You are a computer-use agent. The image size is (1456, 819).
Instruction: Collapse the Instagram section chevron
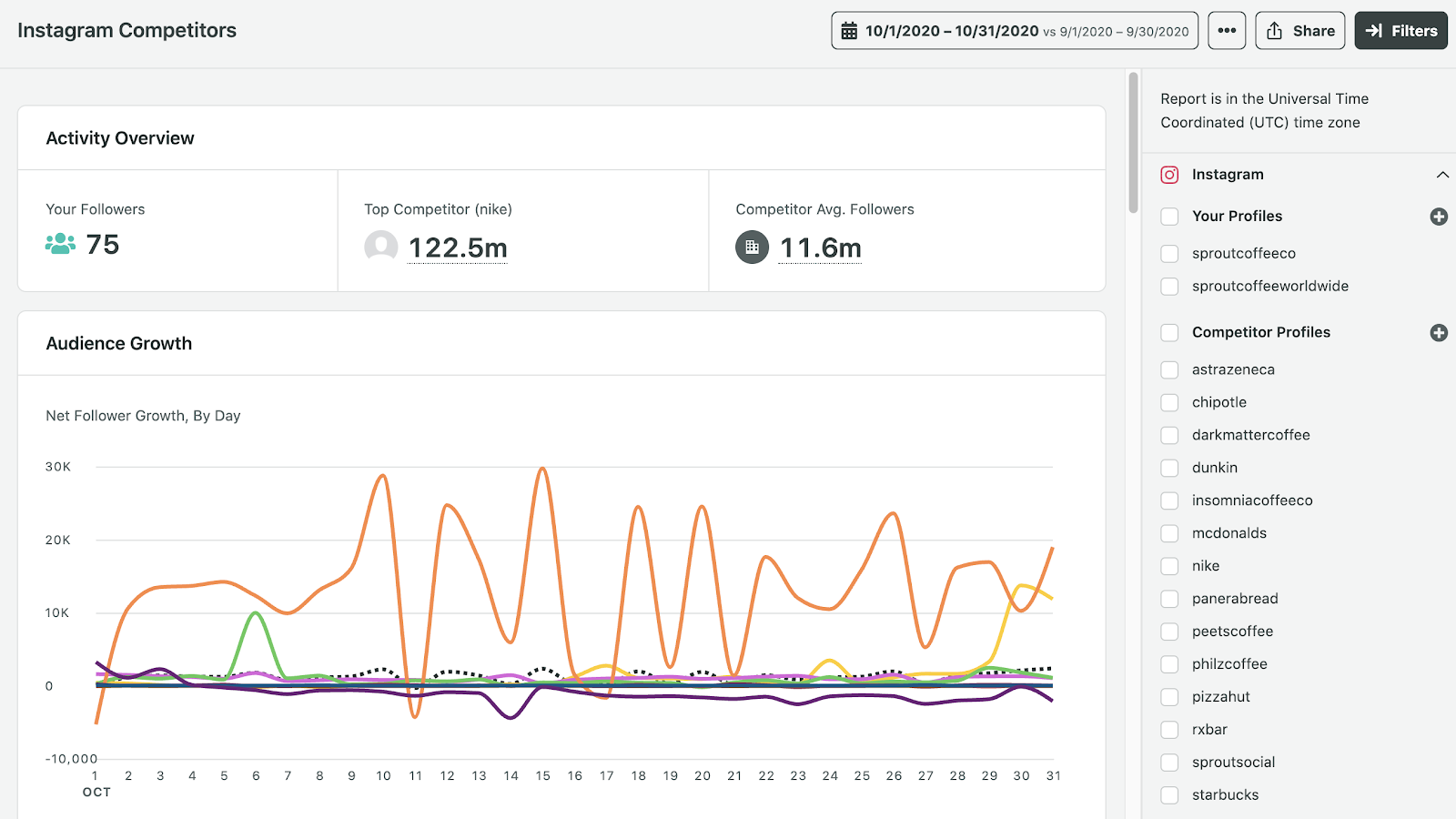[x=1442, y=175]
